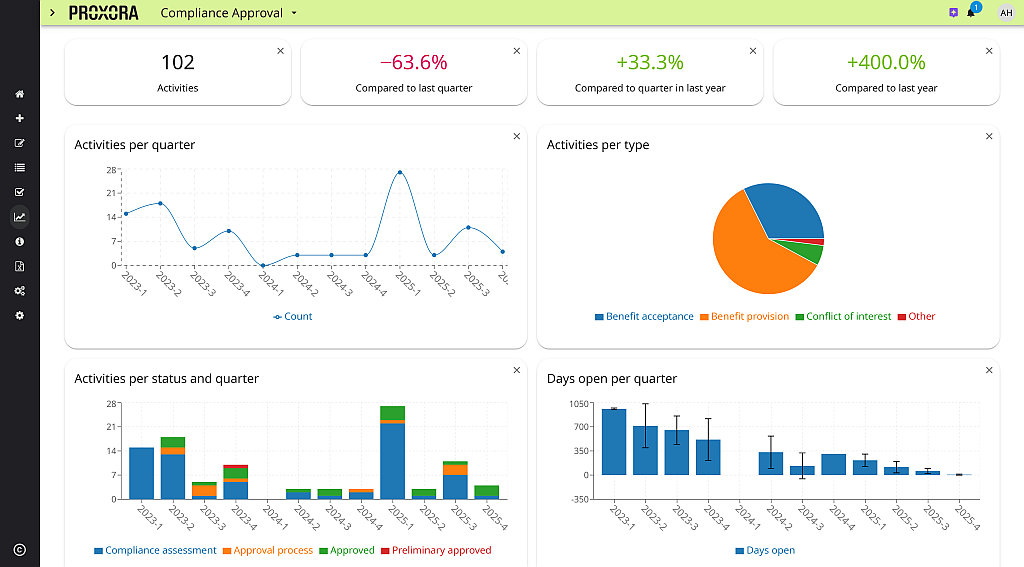Toggle the Count series in legend

coord(292,316)
